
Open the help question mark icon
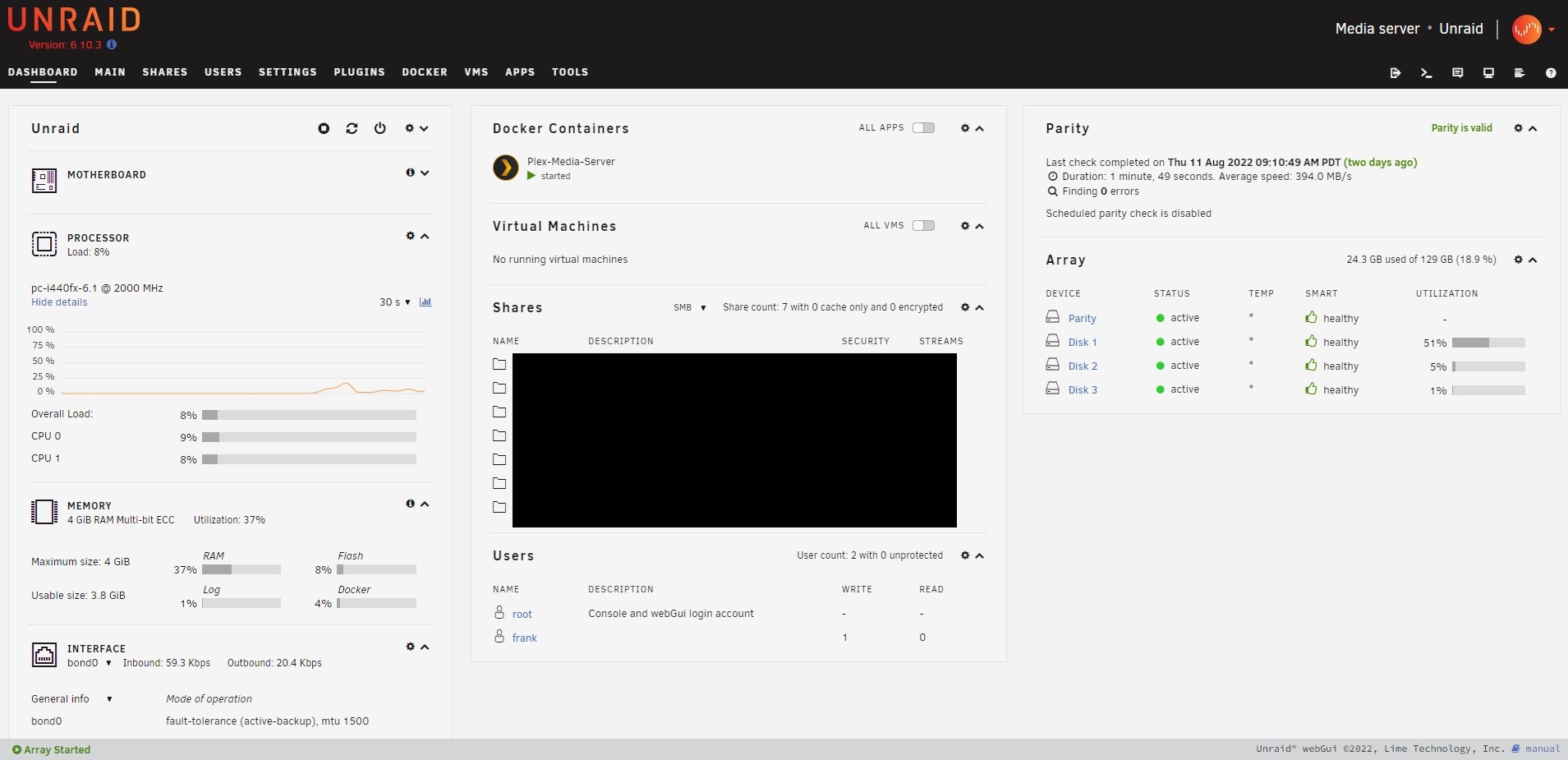[x=1550, y=73]
